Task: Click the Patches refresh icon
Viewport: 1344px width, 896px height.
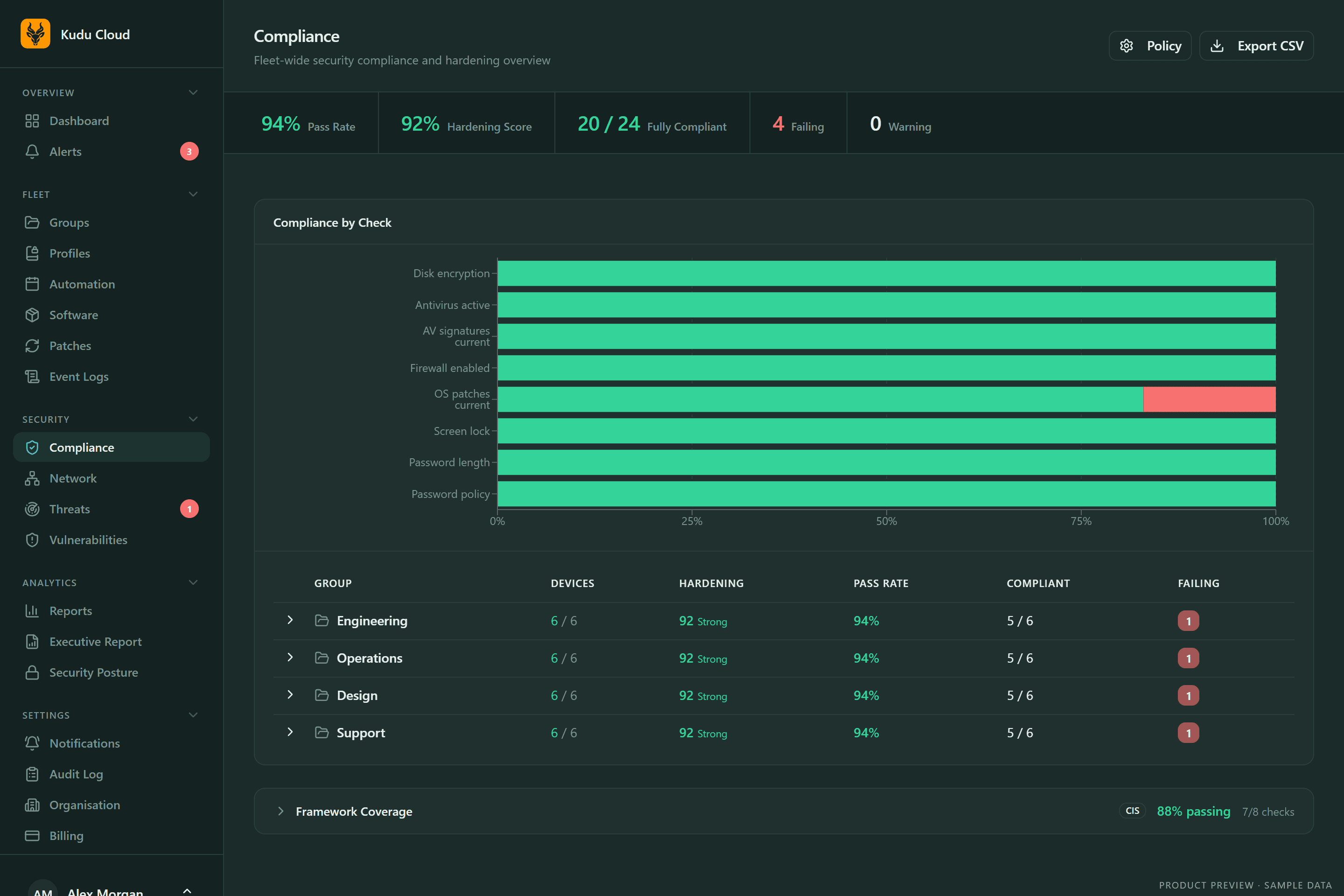Action: click(32, 346)
